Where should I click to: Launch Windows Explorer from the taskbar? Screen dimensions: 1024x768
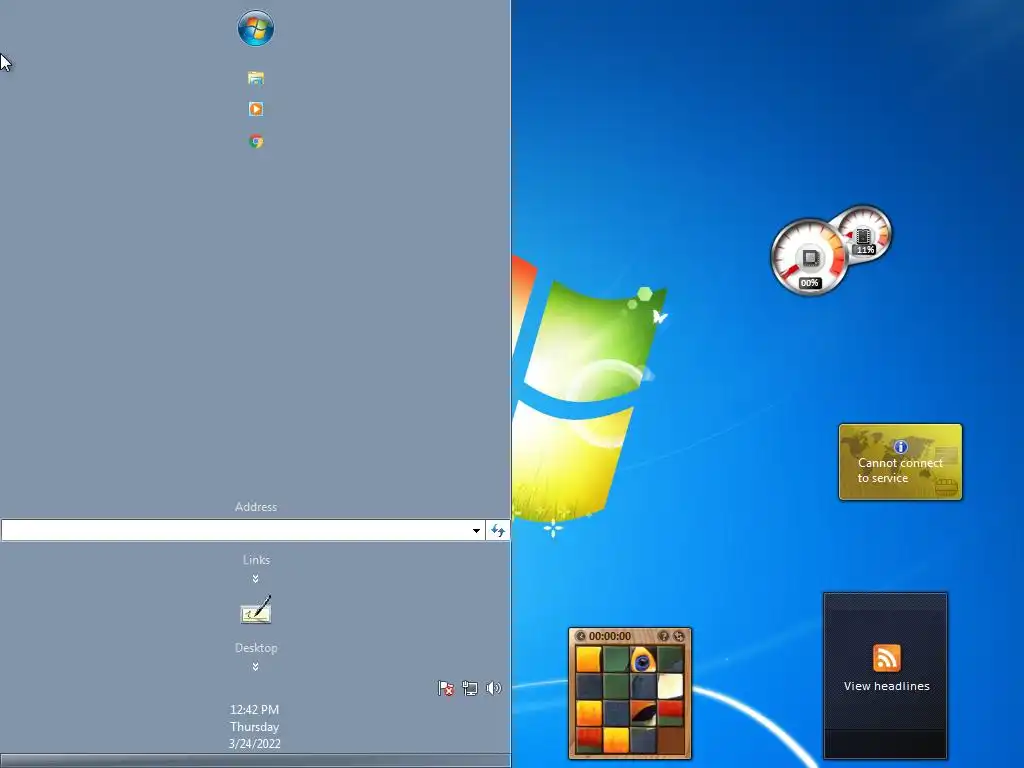(x=255, y=78)
